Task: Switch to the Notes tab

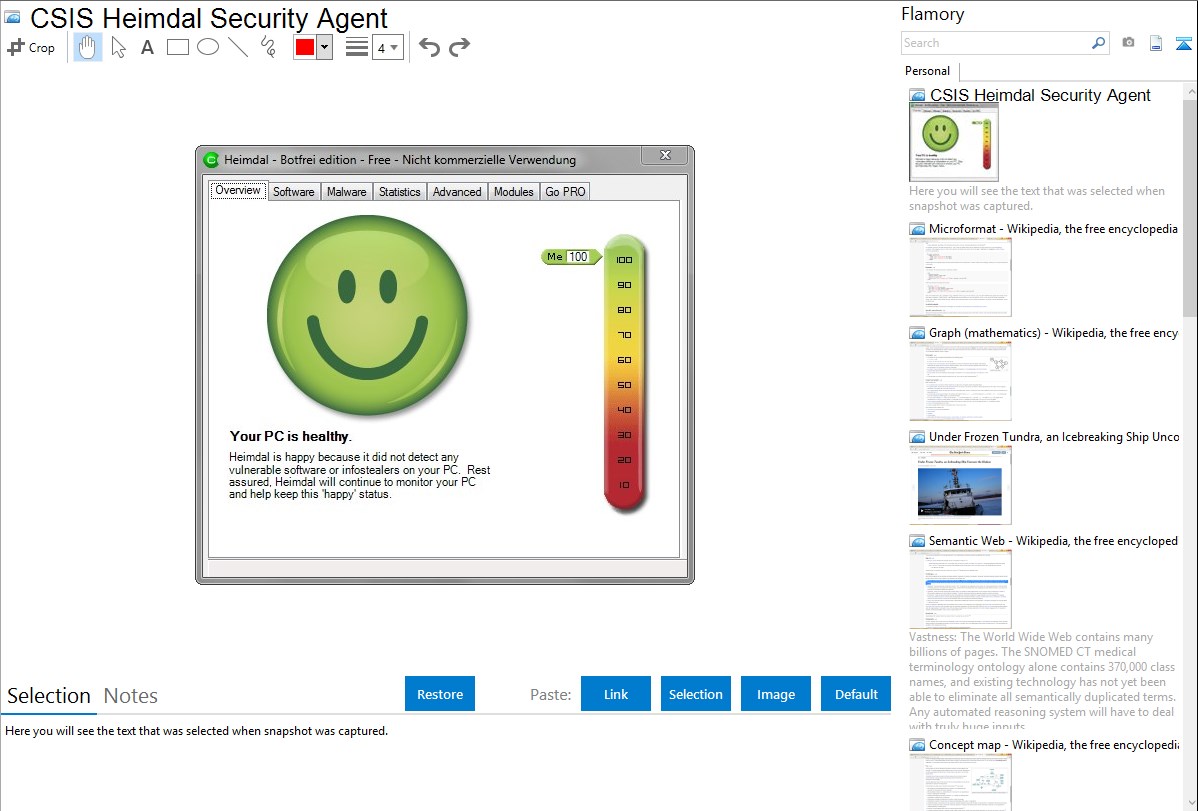Action: [x=131, y=696]
